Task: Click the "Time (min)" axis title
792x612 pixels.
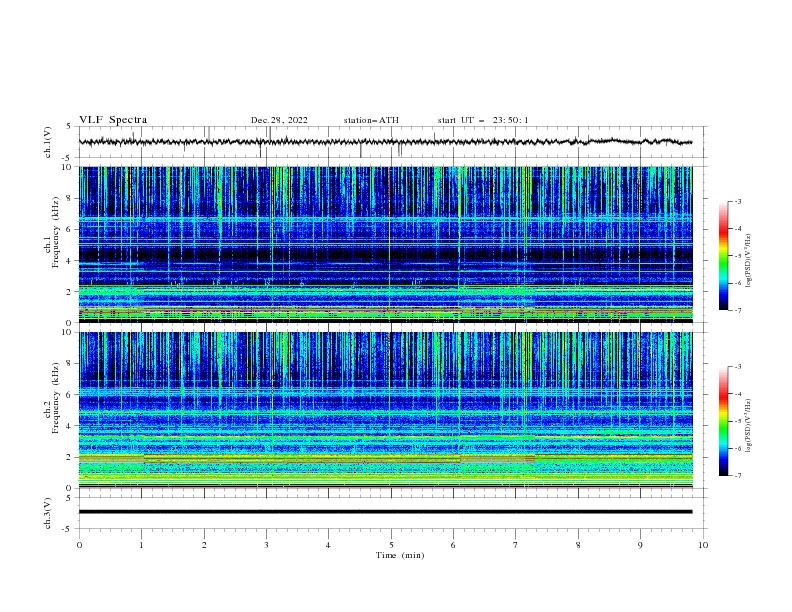Action: click(x=400, y=555)
